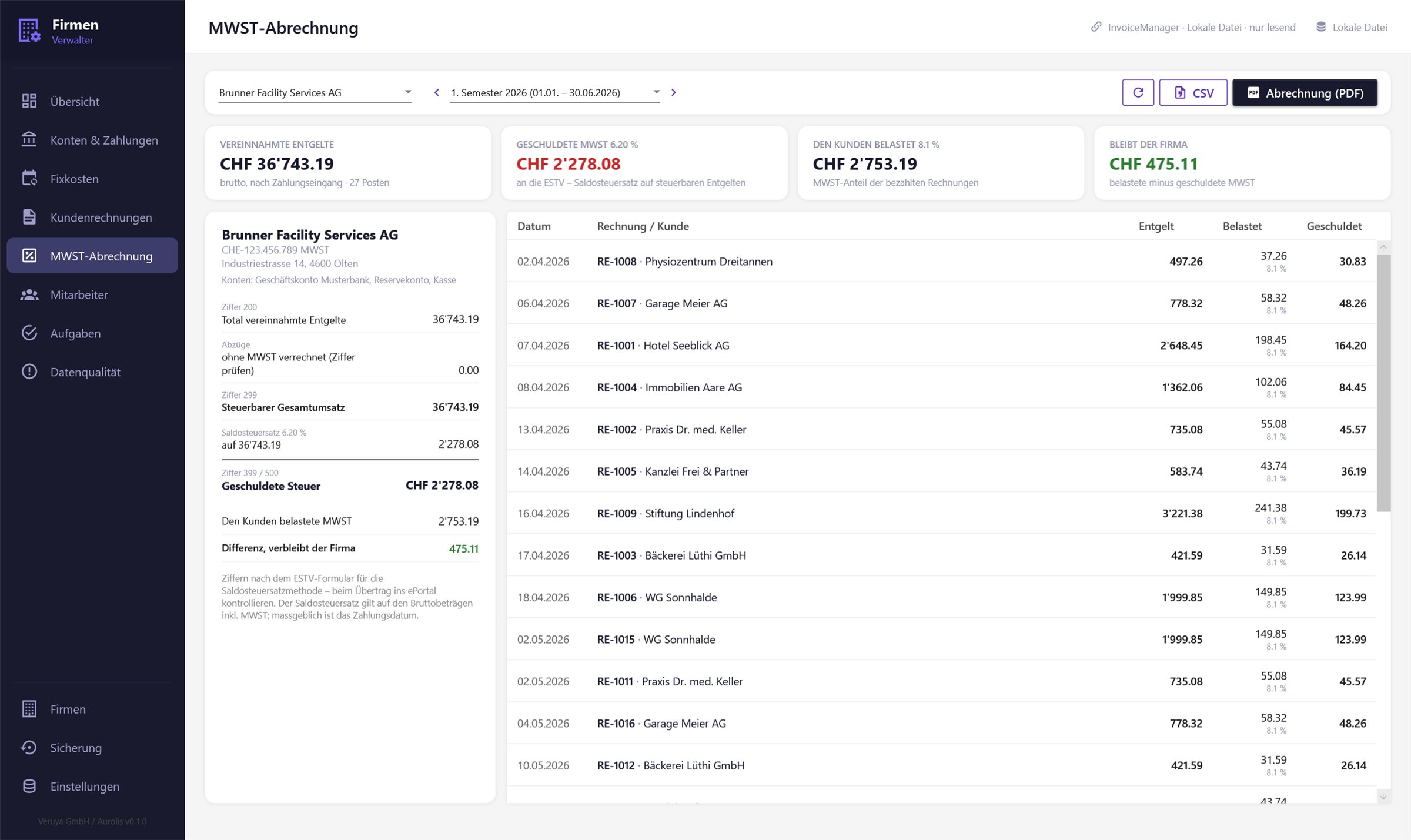Select row RE-1008 Physiozentrum Dreitannen
The height and width of the screenshot is (840, 1411).
[941, 261]
